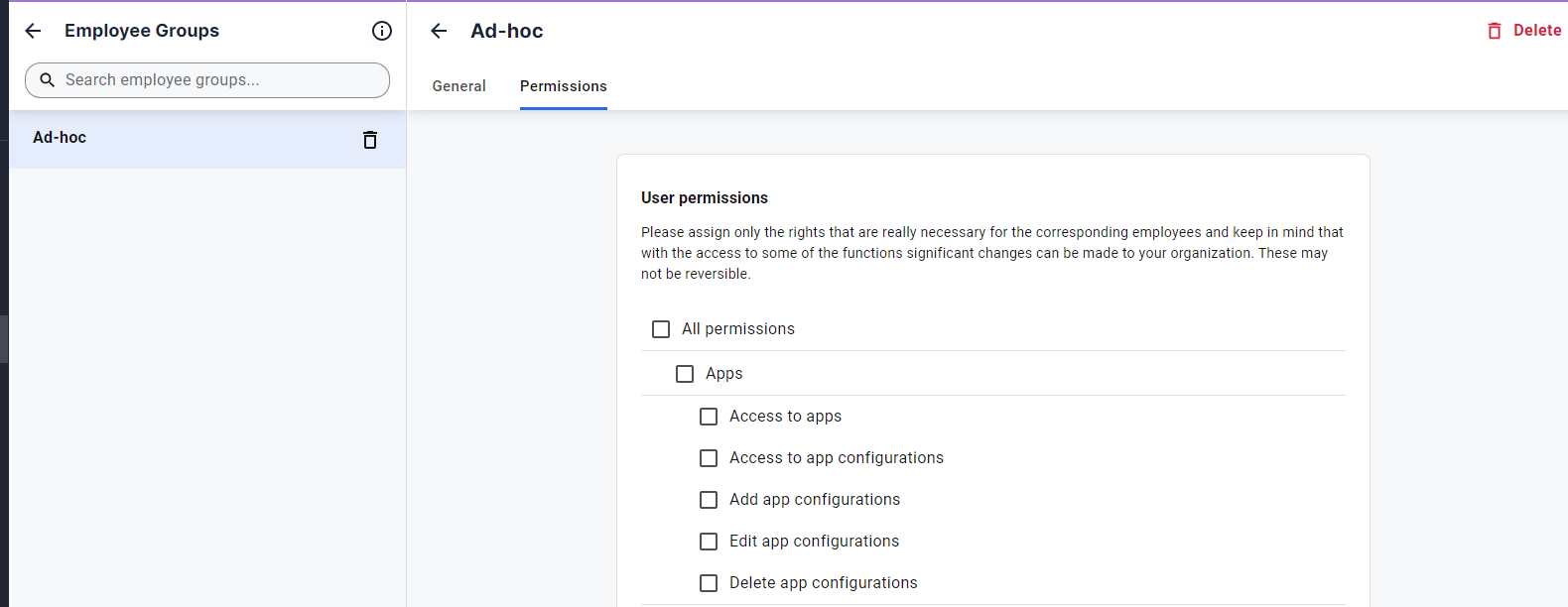The width and height of the screenshot is (1568, 607).
Task: Delete the Ad-hoc group via trash icon
Action: (x=370, y=140)
